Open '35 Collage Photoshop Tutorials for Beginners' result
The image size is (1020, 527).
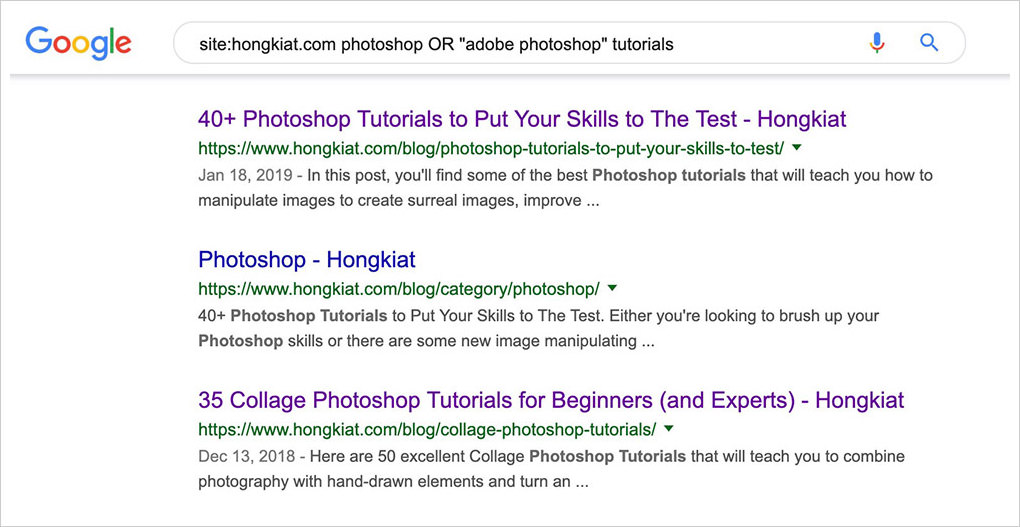(x=551, y=400)
